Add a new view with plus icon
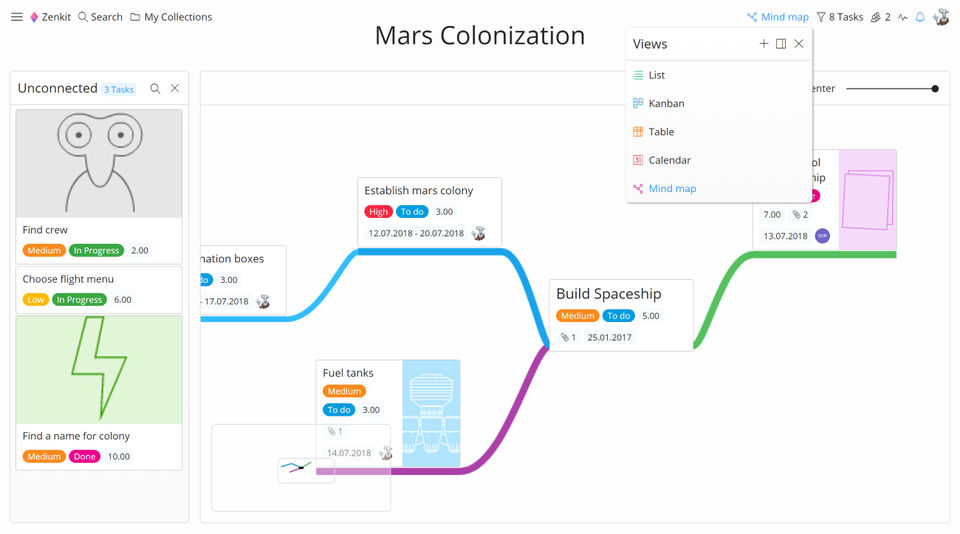This screenshot has width=960, height=534. (764, 44)
